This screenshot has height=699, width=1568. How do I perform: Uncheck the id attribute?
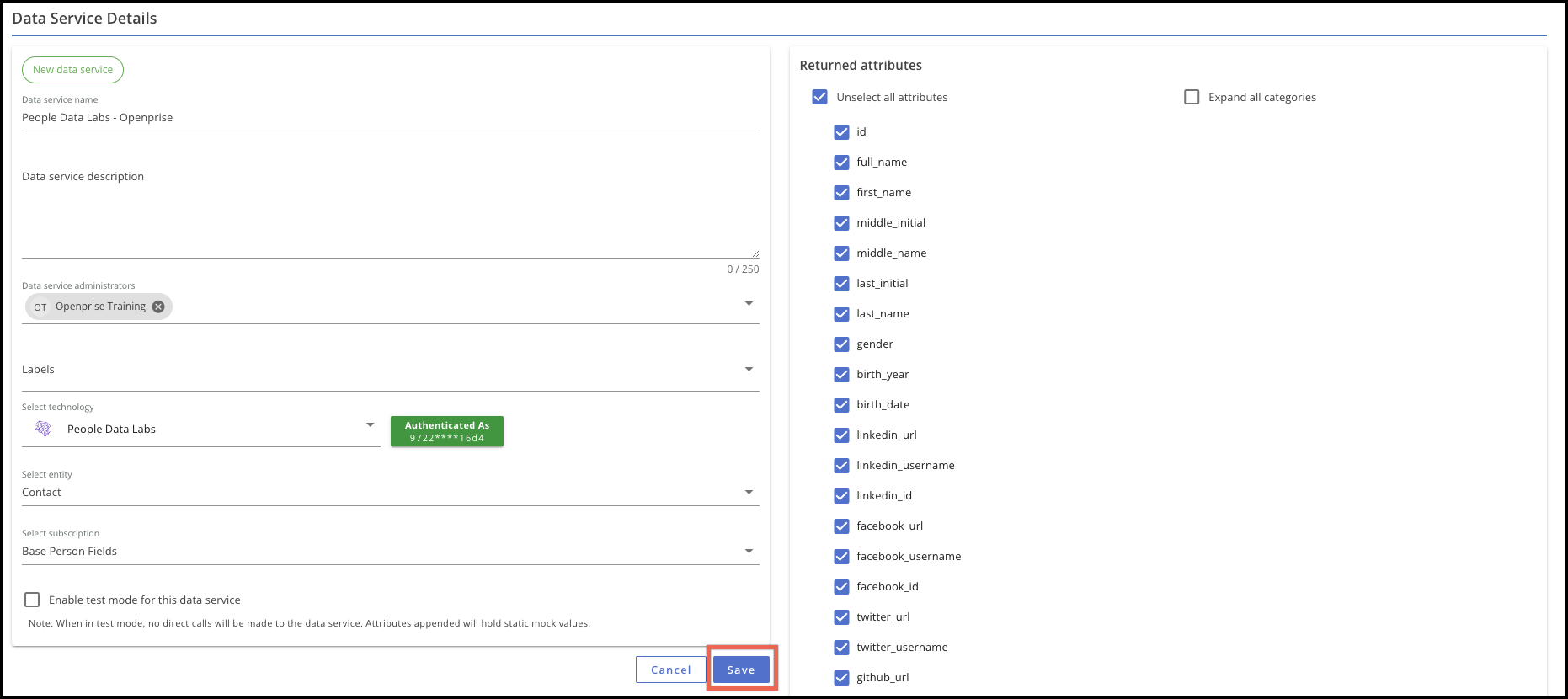pos(841,132)
